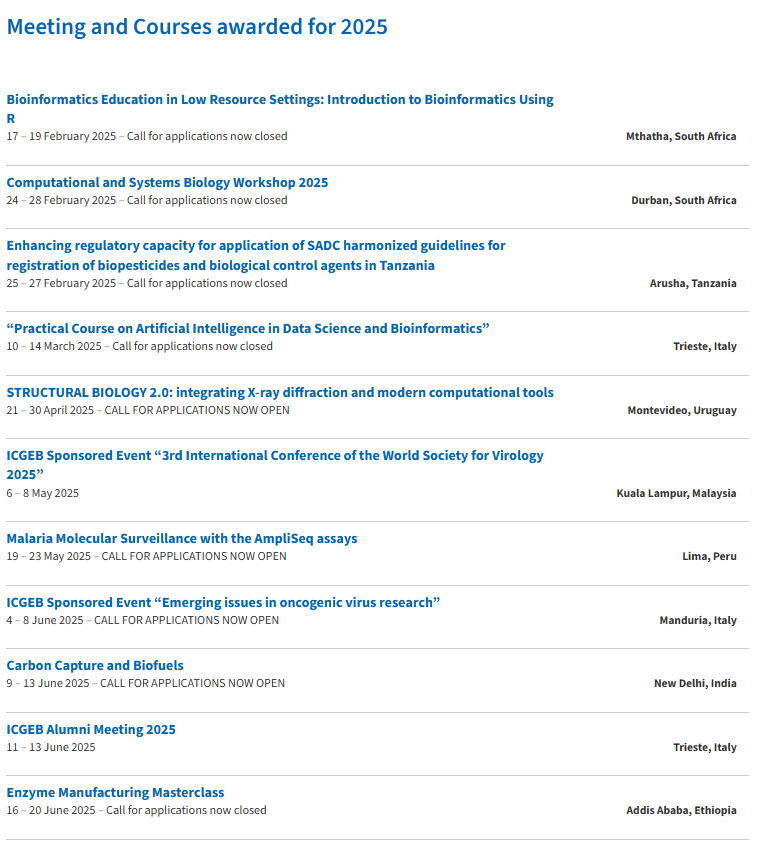Screen dimensions: 760x847
Task: Open Enhancing regulatory capacity SADC guidelines link
Action: pos(256,246)
